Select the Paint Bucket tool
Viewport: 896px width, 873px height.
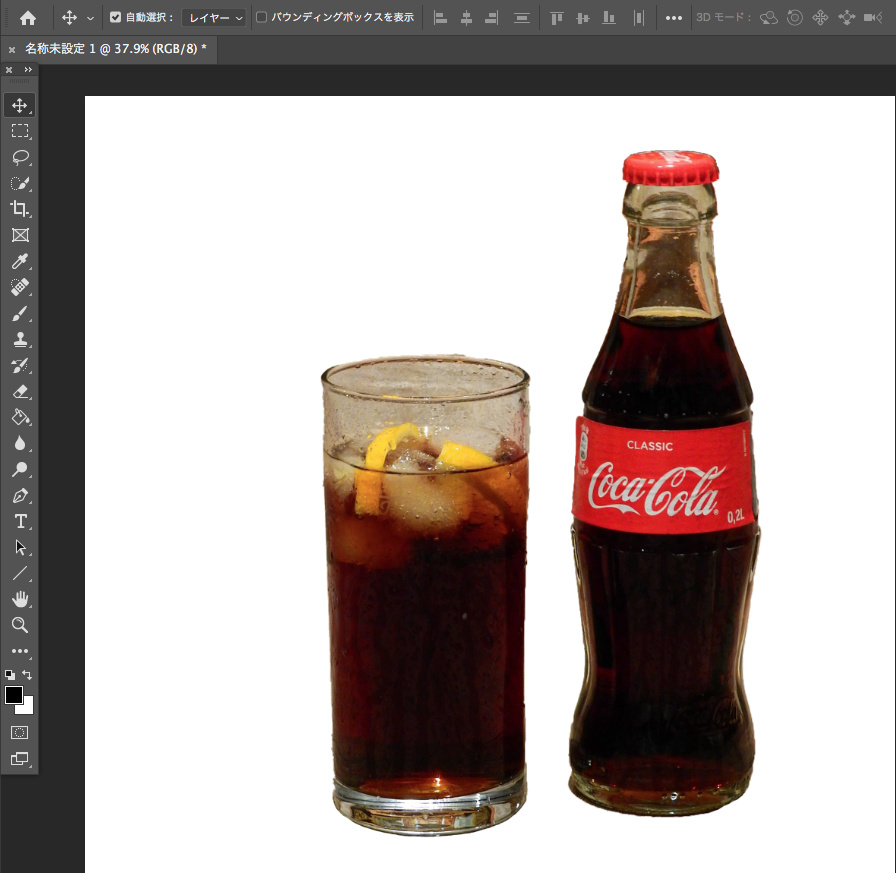[20, 417]
